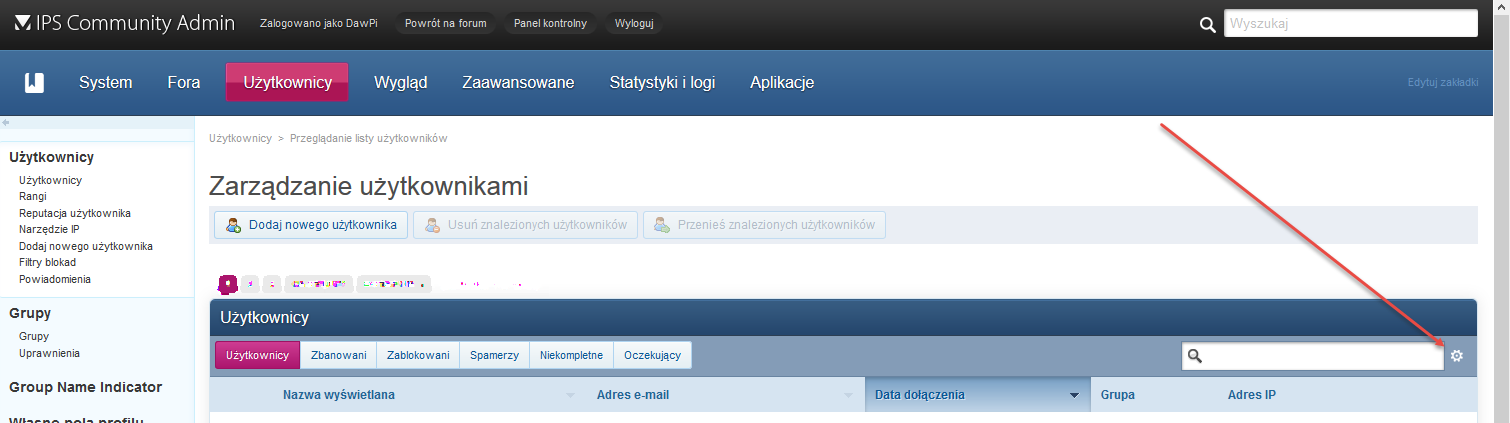The height and width of the screenshot is (423, 1510).
Task: Go to Powrót na forum
Action: 445,23
